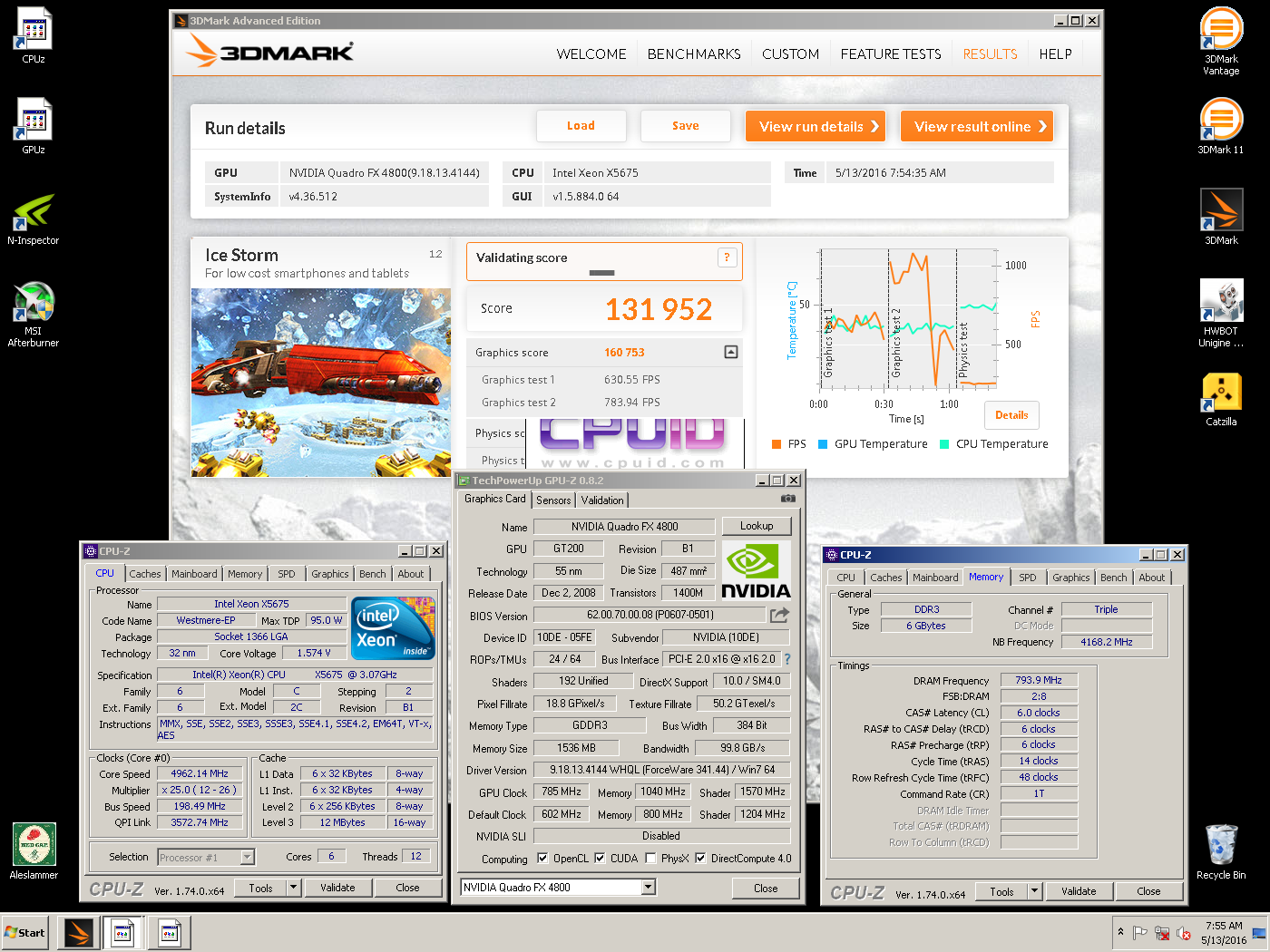Open GPU selection dropdown in GPU-Z
This screenshot has width=1270, height=952.
[x=649, y=887]
